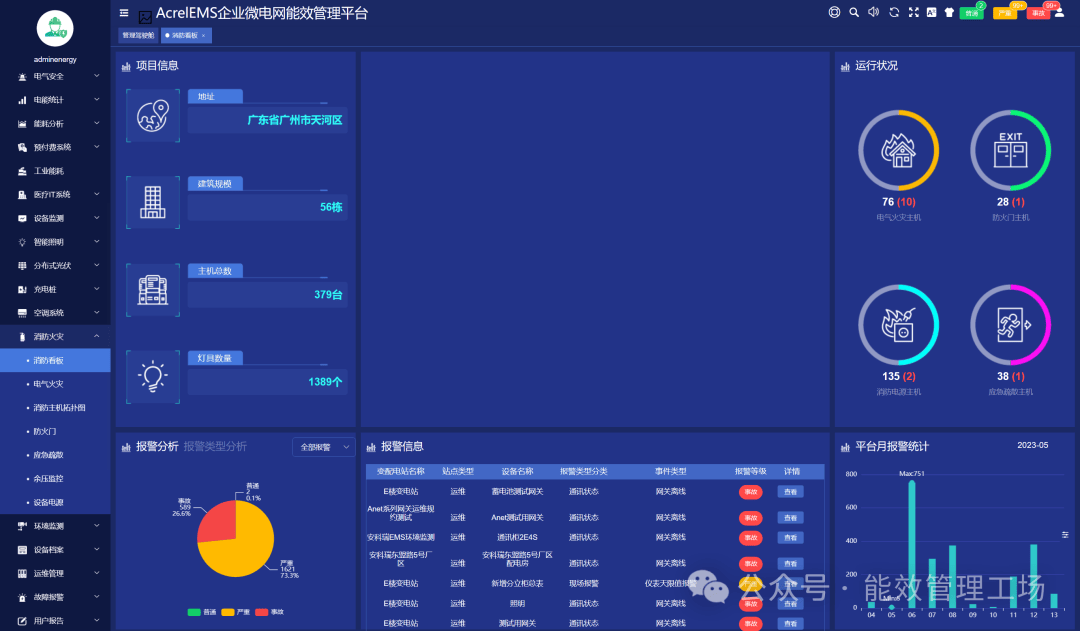This screenshot has height=631, width=1080.
Task: Open the 余压监控 submenu item
Action: (x=55, y=479)
